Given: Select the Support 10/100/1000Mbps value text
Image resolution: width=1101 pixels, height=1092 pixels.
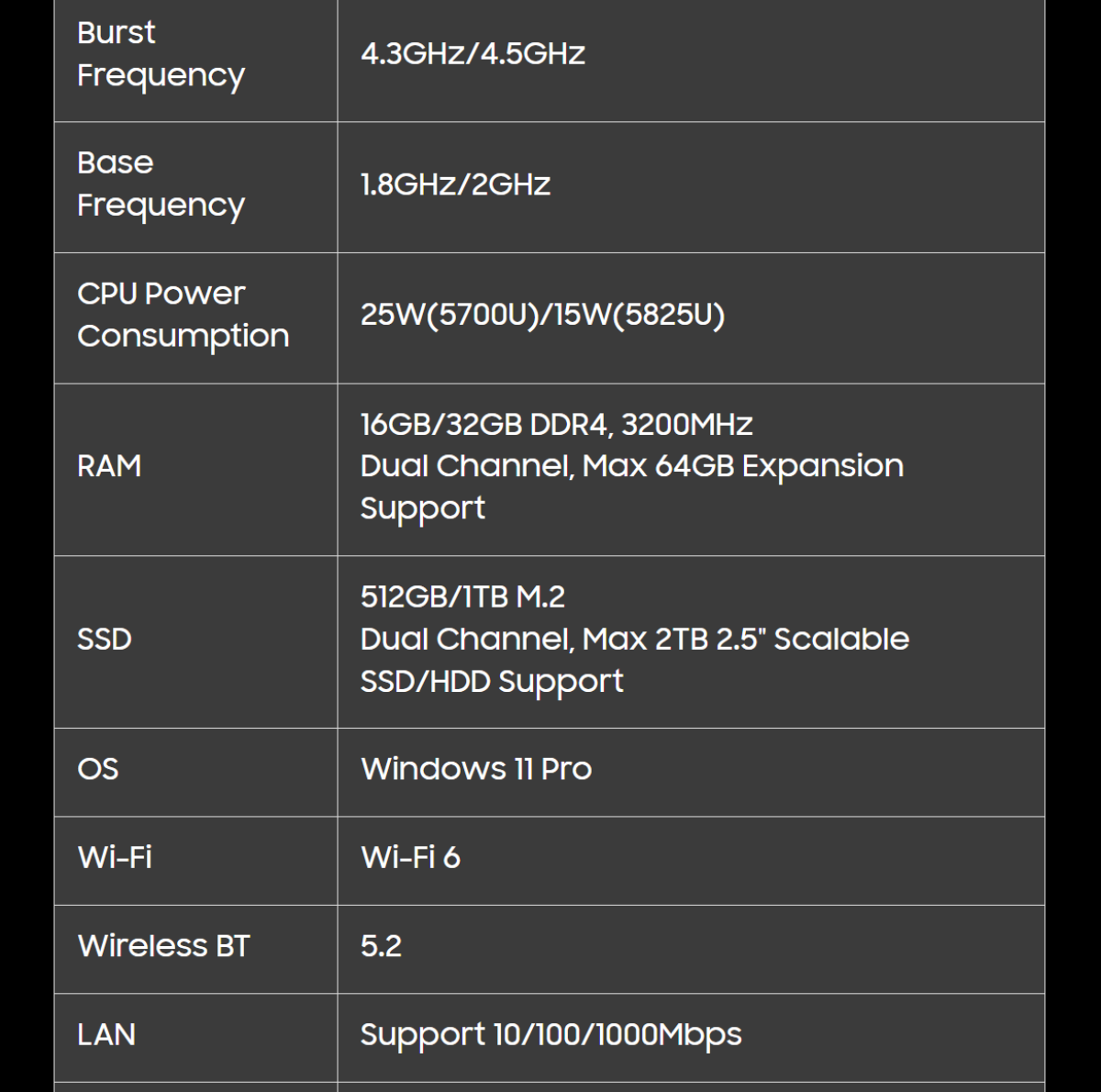Looking at the screenshot, I should 550,1034.
